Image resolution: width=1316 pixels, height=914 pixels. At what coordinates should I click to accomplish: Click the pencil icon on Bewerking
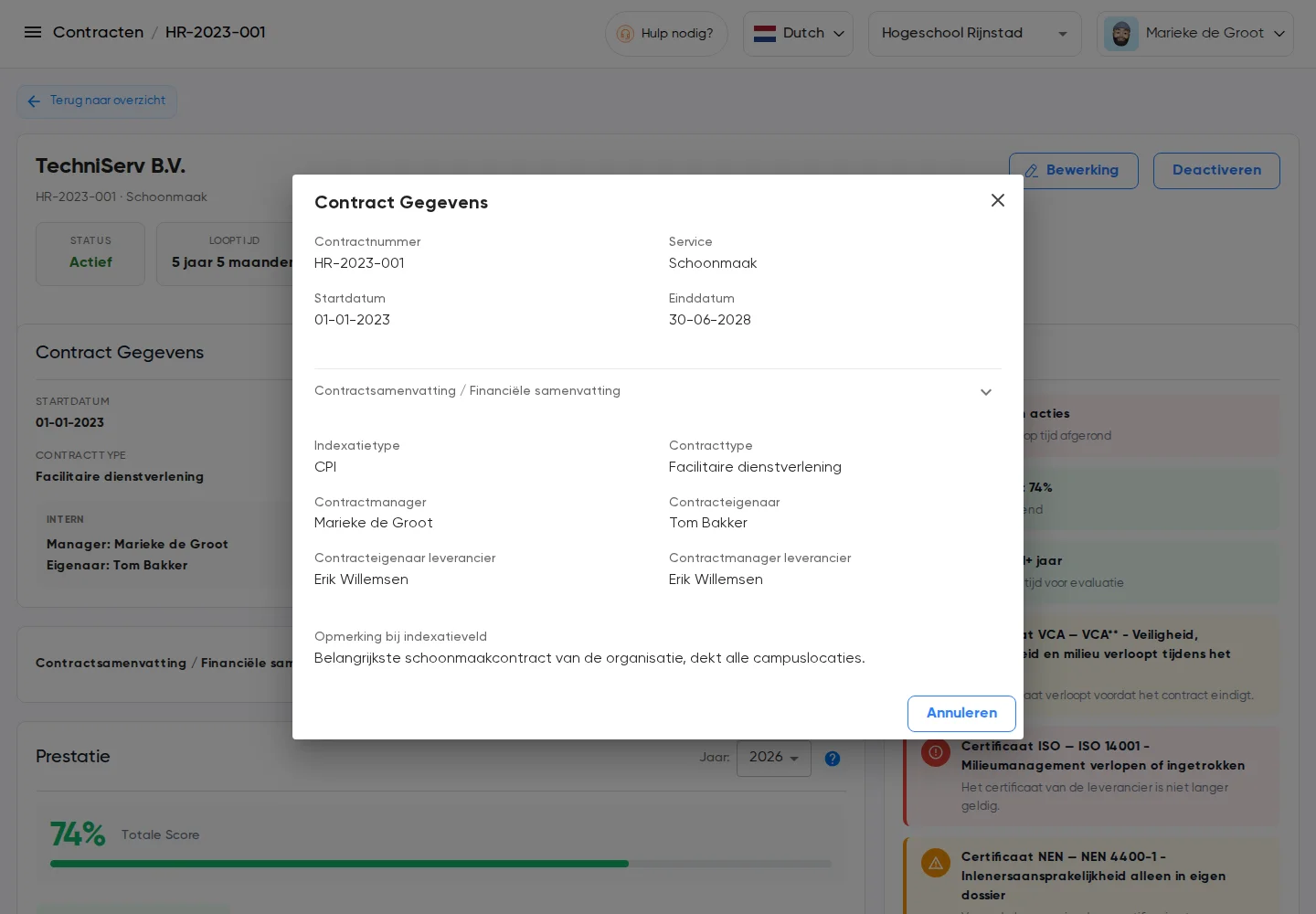[1031, 171]
